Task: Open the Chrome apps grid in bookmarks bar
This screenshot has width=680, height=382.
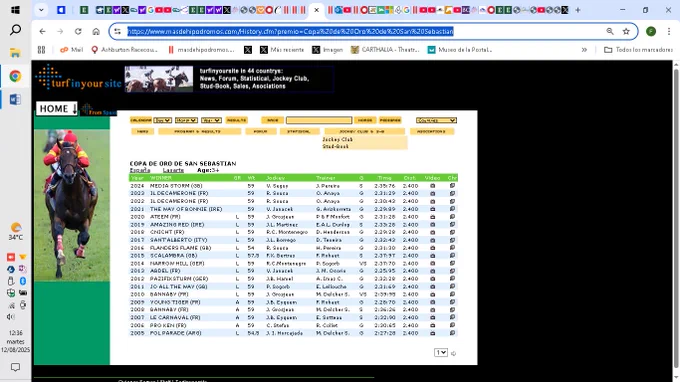Action: [41, 50]
